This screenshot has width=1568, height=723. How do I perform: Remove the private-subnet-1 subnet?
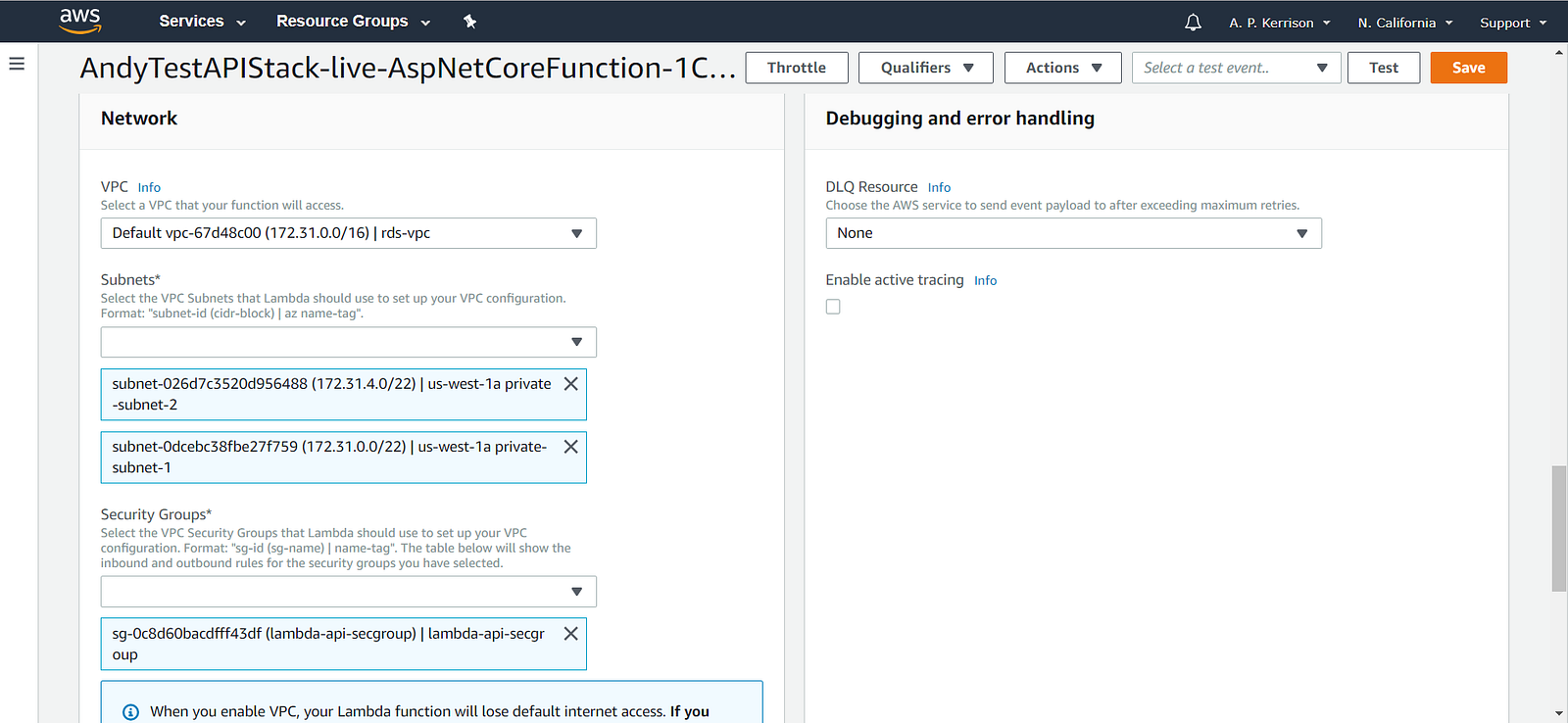pos(570,447)
